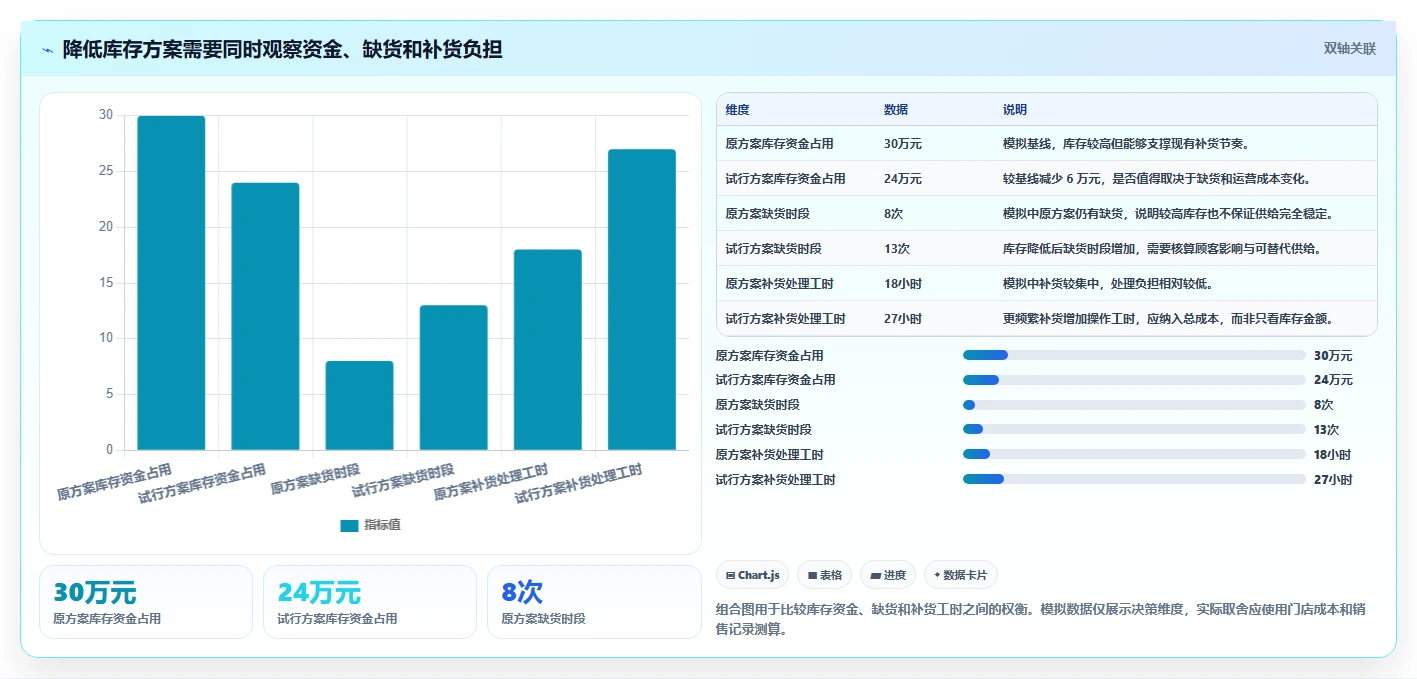Image resolution: width=1417 pixels, height=679 pixels.
Task: Click the 表格 tag chip
Action: click(x=825, y=575)
